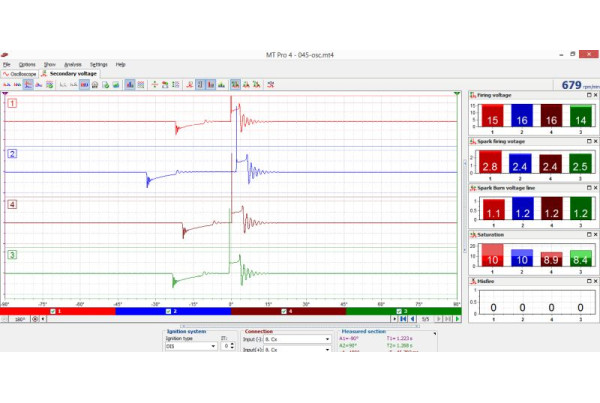This screenshot has width=600, height=403.
Task: Click the green channel 3 label on waveform
Action: 12,255
